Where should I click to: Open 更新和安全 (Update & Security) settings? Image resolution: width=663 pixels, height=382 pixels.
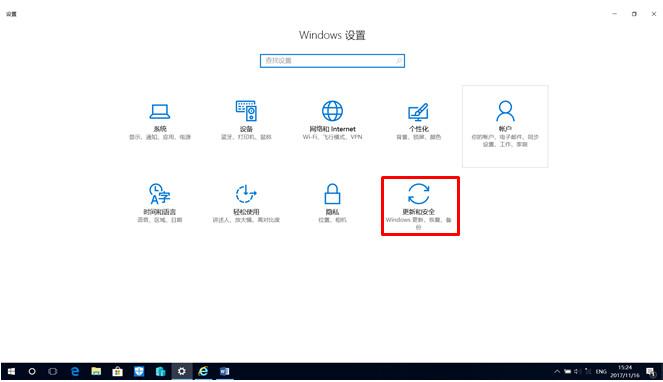pyautogui.click(x=420, y=206)
